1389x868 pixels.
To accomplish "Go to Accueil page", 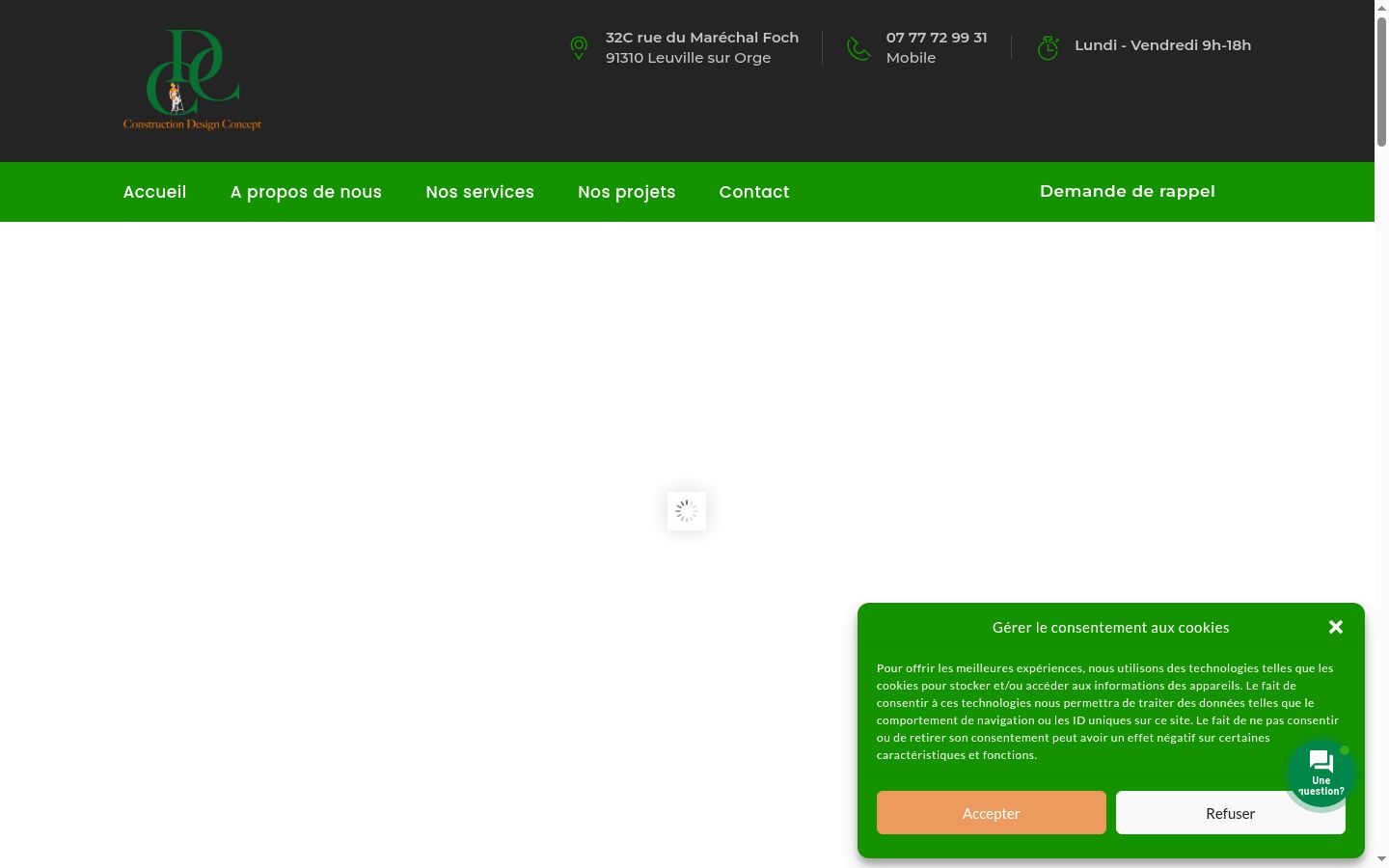I will click(154, 192).
